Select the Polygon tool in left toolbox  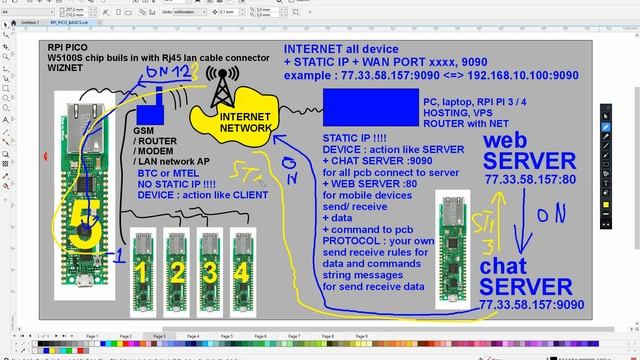tap(6, 108)
